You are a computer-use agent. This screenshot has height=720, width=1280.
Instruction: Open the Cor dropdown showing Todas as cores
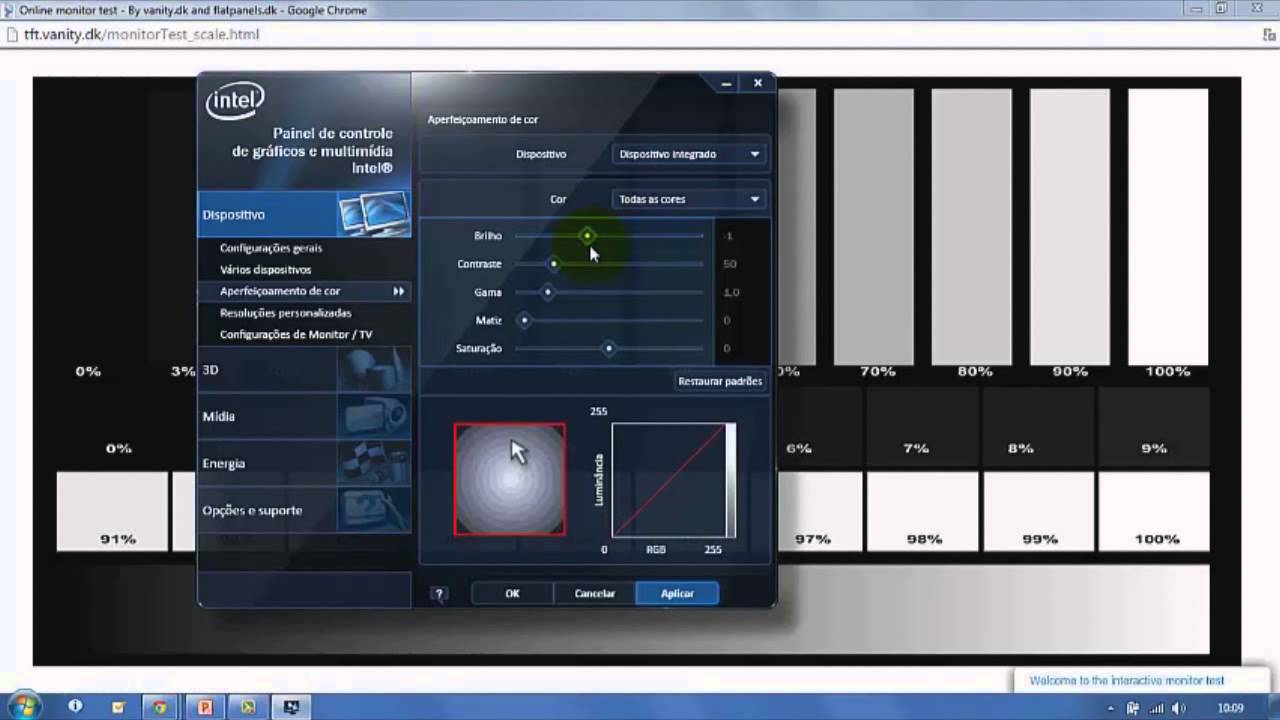tap(690, 199)
